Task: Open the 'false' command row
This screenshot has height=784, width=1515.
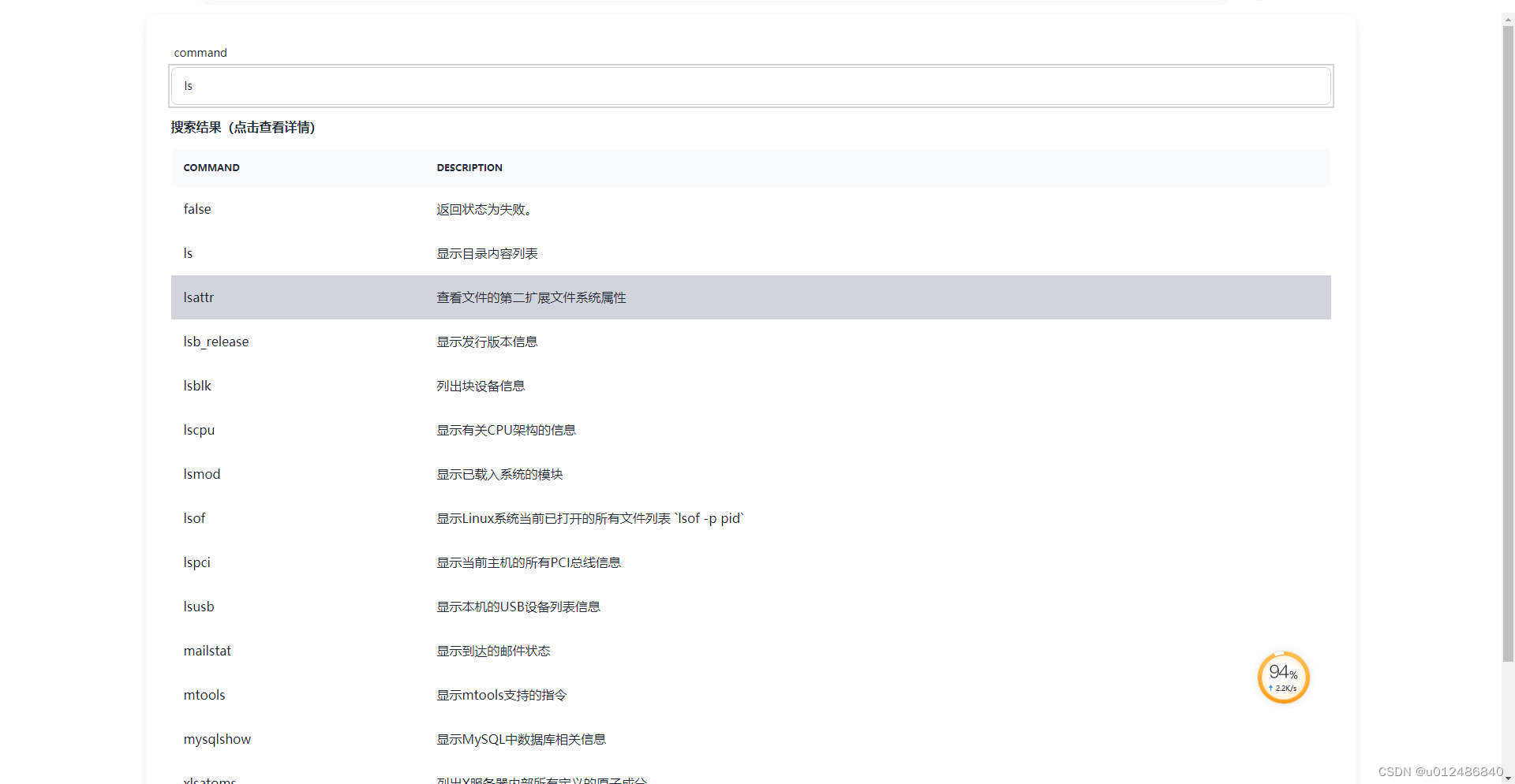Action: coord(751,209)
